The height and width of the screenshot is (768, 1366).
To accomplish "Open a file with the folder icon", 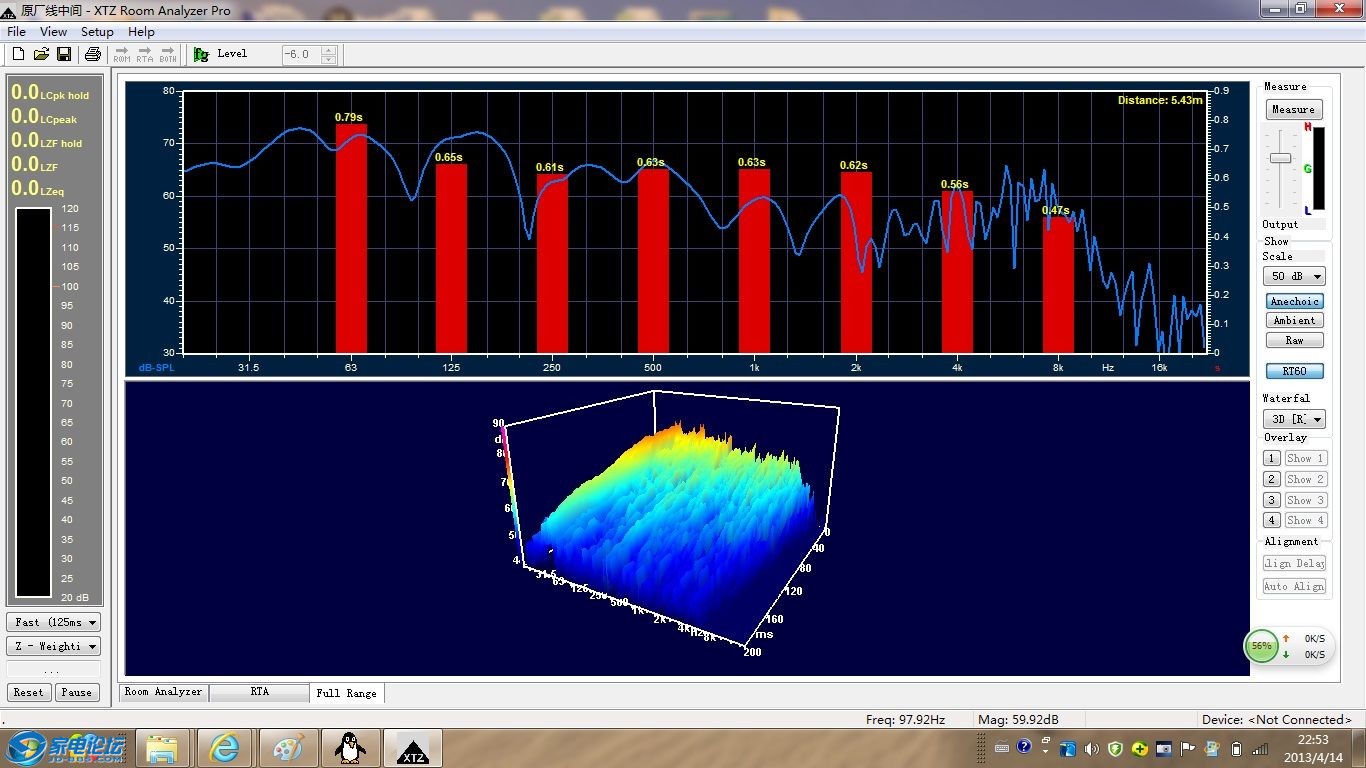I will coord(41,54).
